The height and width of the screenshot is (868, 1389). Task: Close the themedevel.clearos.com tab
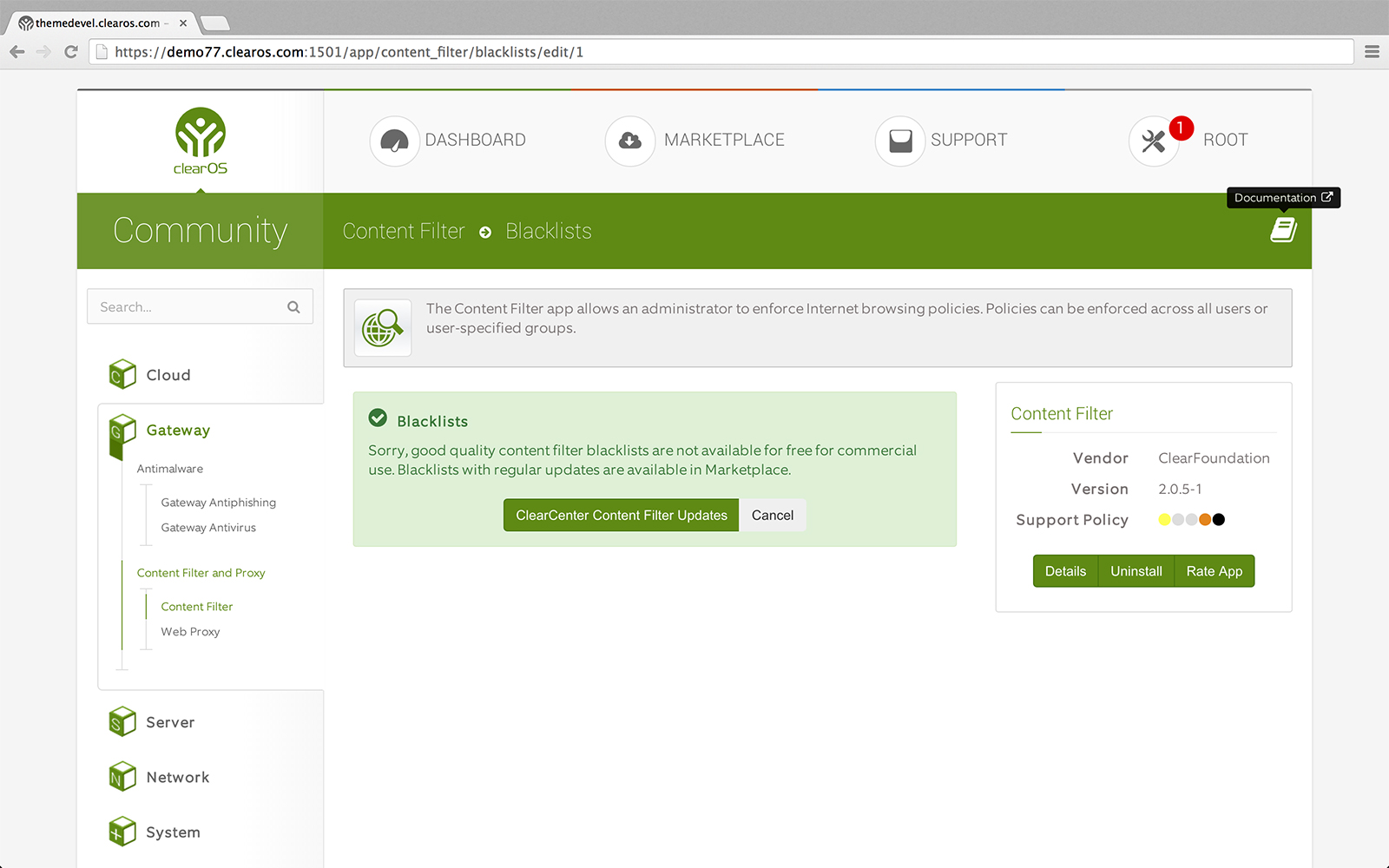183,23
